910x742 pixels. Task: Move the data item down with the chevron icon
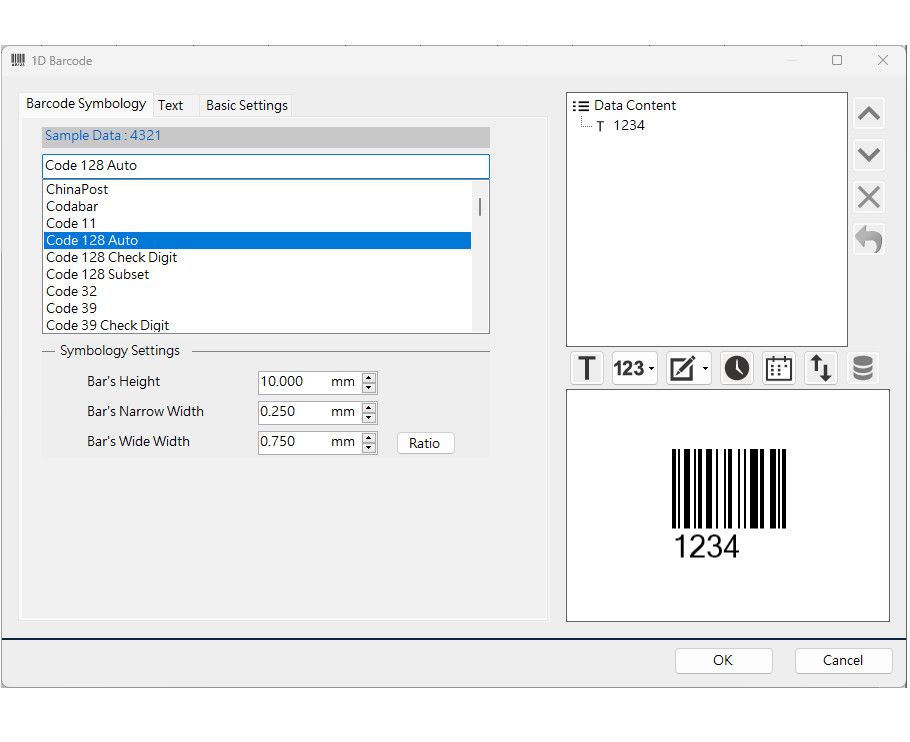coord(868,155)
